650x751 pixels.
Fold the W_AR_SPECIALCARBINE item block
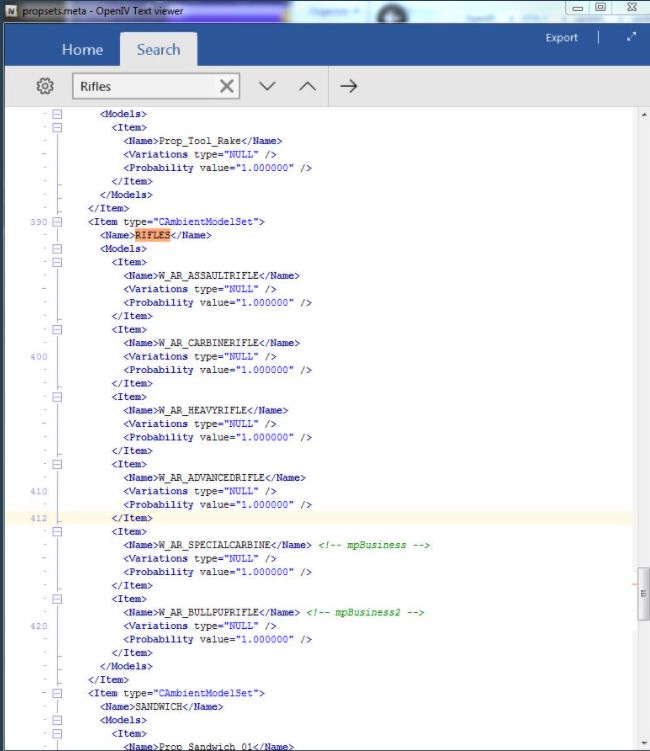tap(57, 532)
